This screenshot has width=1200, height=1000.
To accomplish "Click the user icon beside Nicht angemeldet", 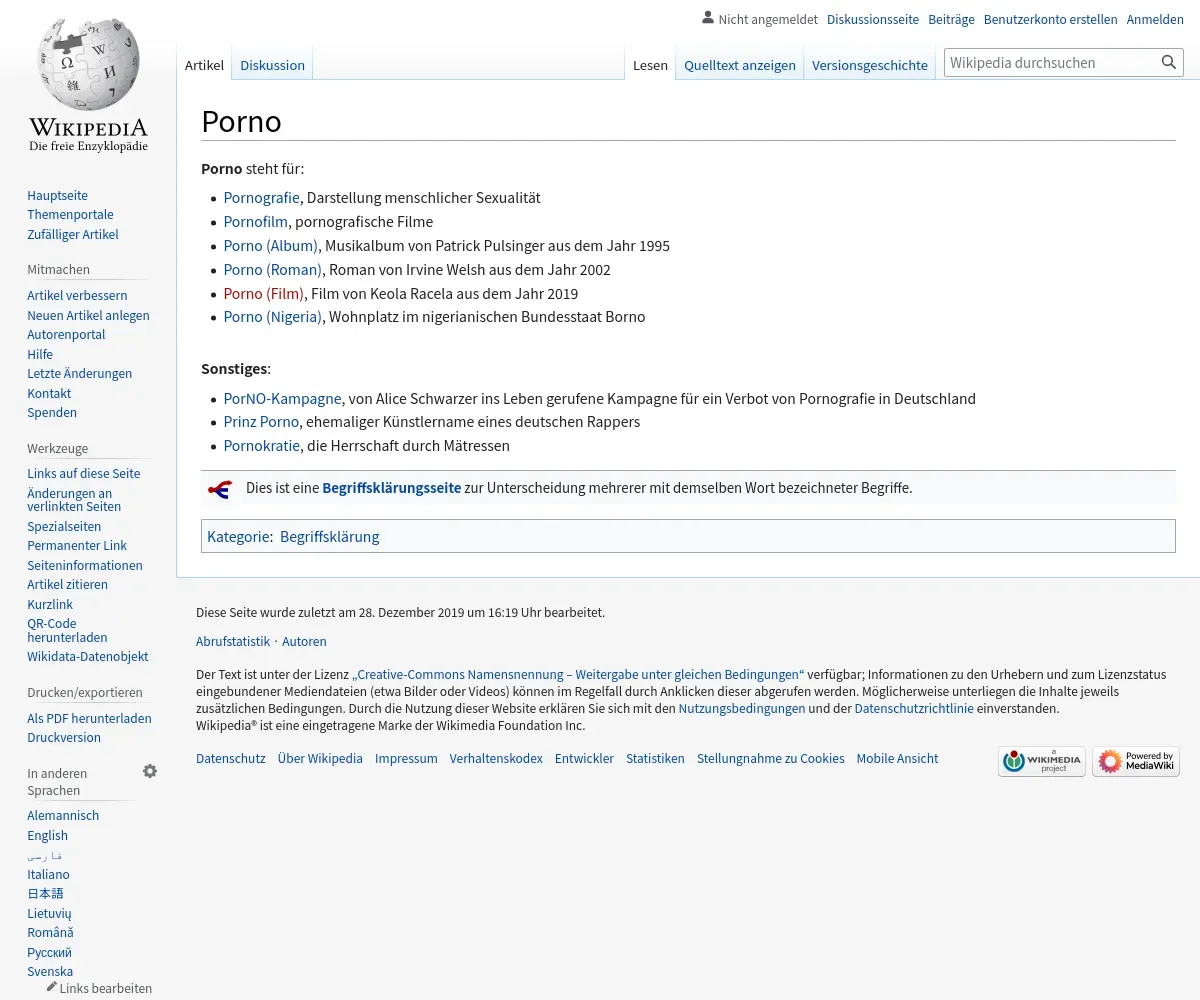I will [x=708, y=18].
